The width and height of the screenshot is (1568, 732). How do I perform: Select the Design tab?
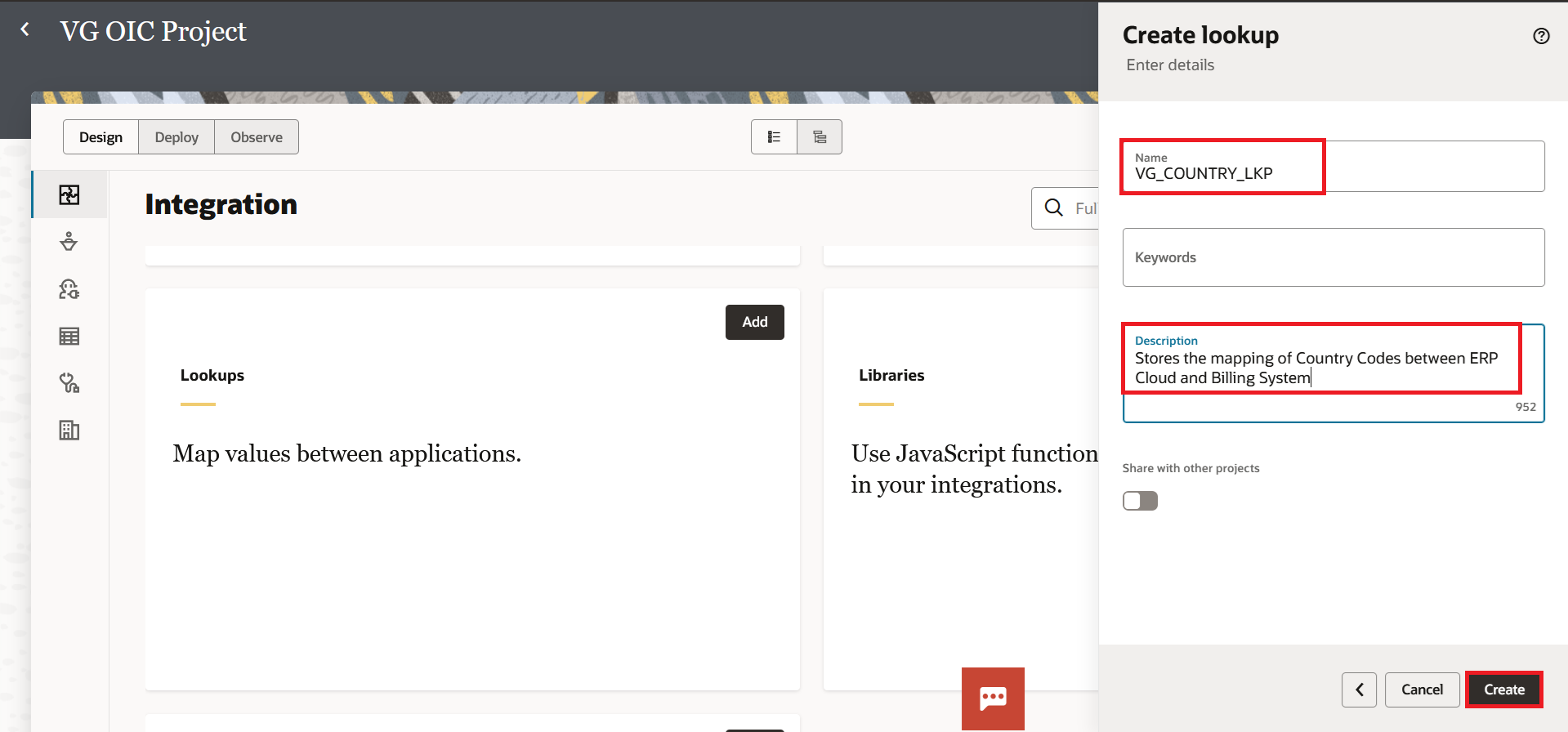pos(101,137)
